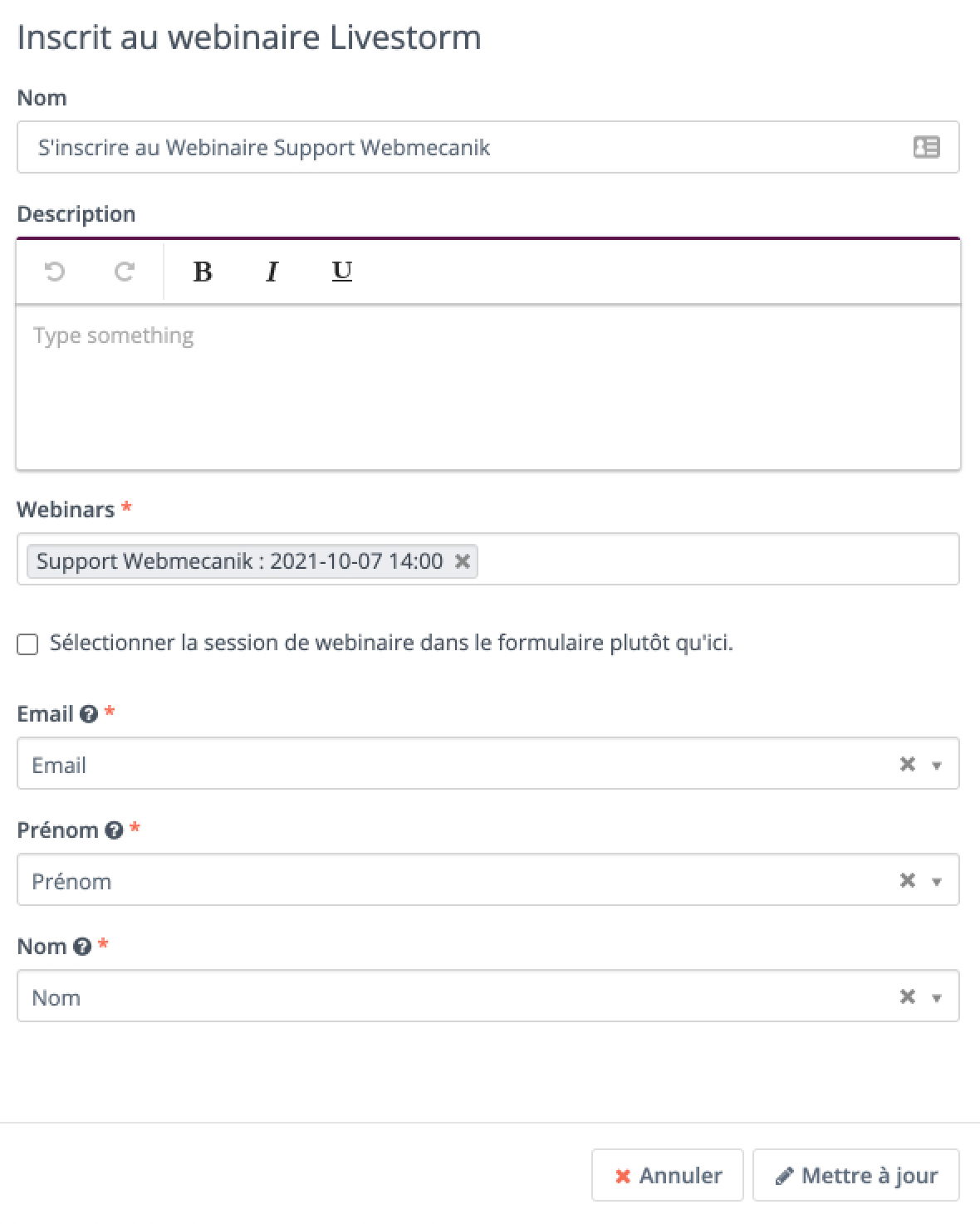The image size is (980, 1224).
Task: Toggle italic formatting in description toolbar
Action: (x=272, y=272)
